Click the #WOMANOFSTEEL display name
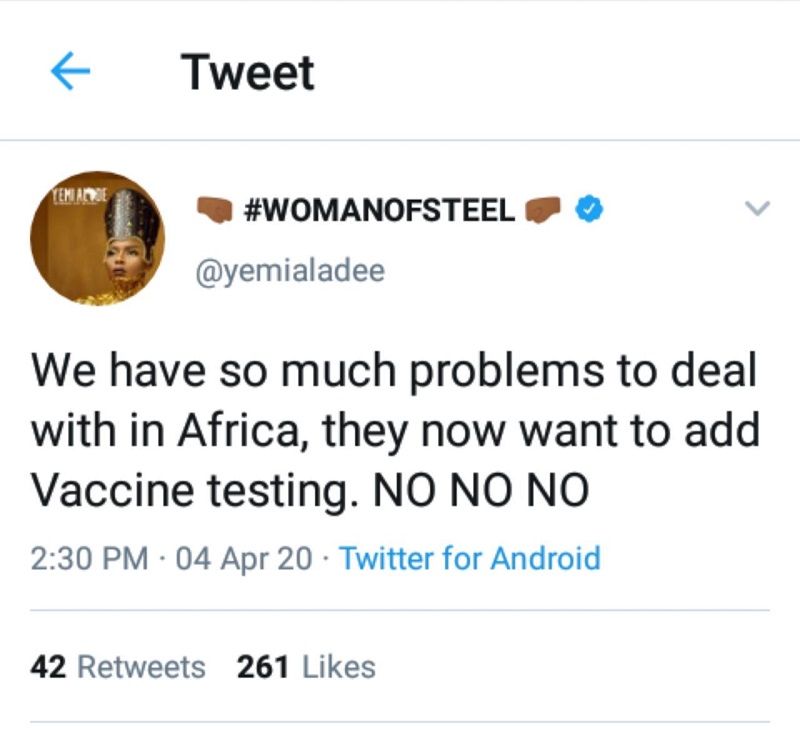Screen dimensions: 800x730 click(x=380, y=210)
